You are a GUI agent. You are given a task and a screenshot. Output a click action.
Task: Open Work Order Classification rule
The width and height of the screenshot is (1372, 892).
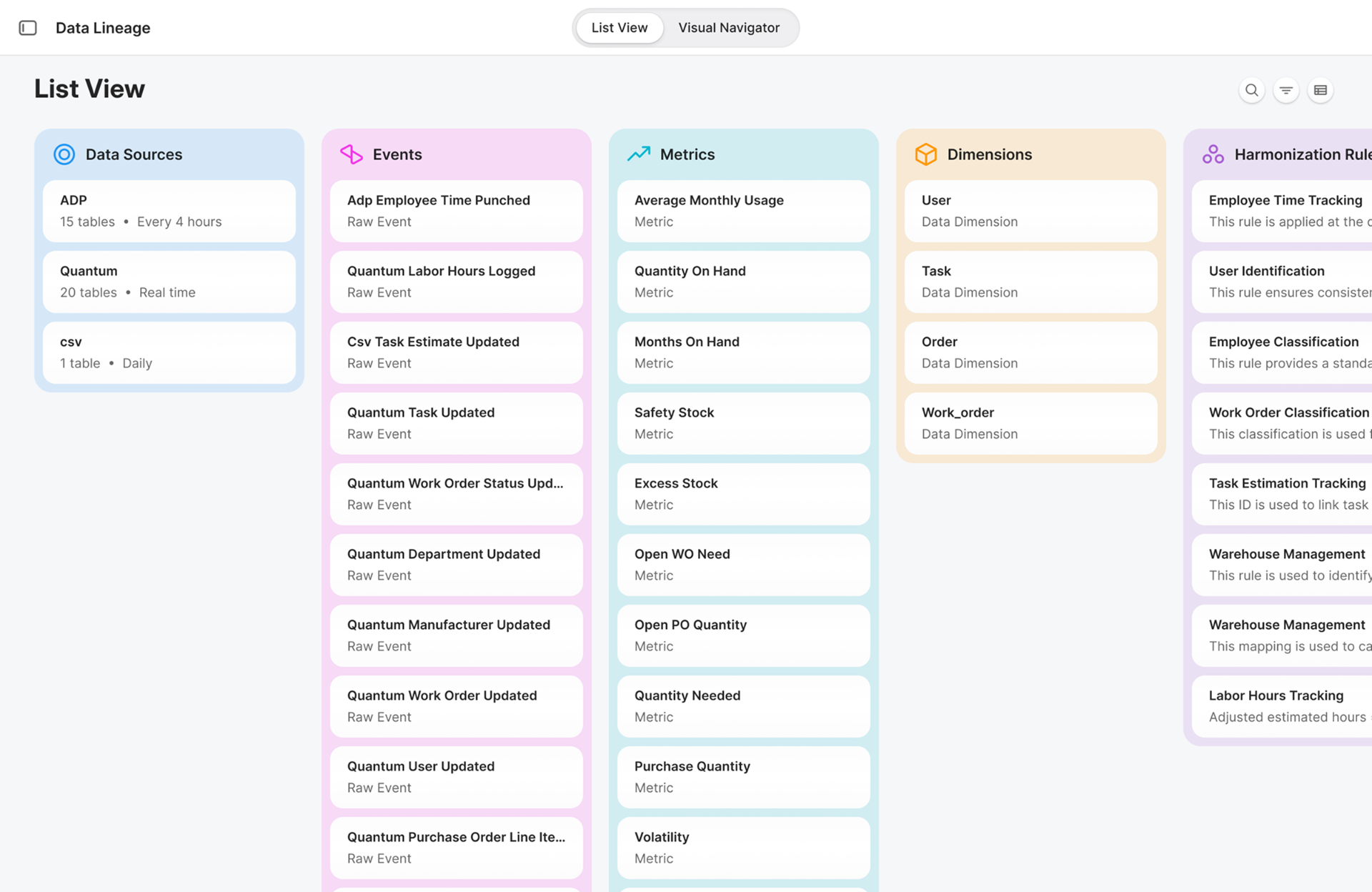click(x=1282, y=423)
